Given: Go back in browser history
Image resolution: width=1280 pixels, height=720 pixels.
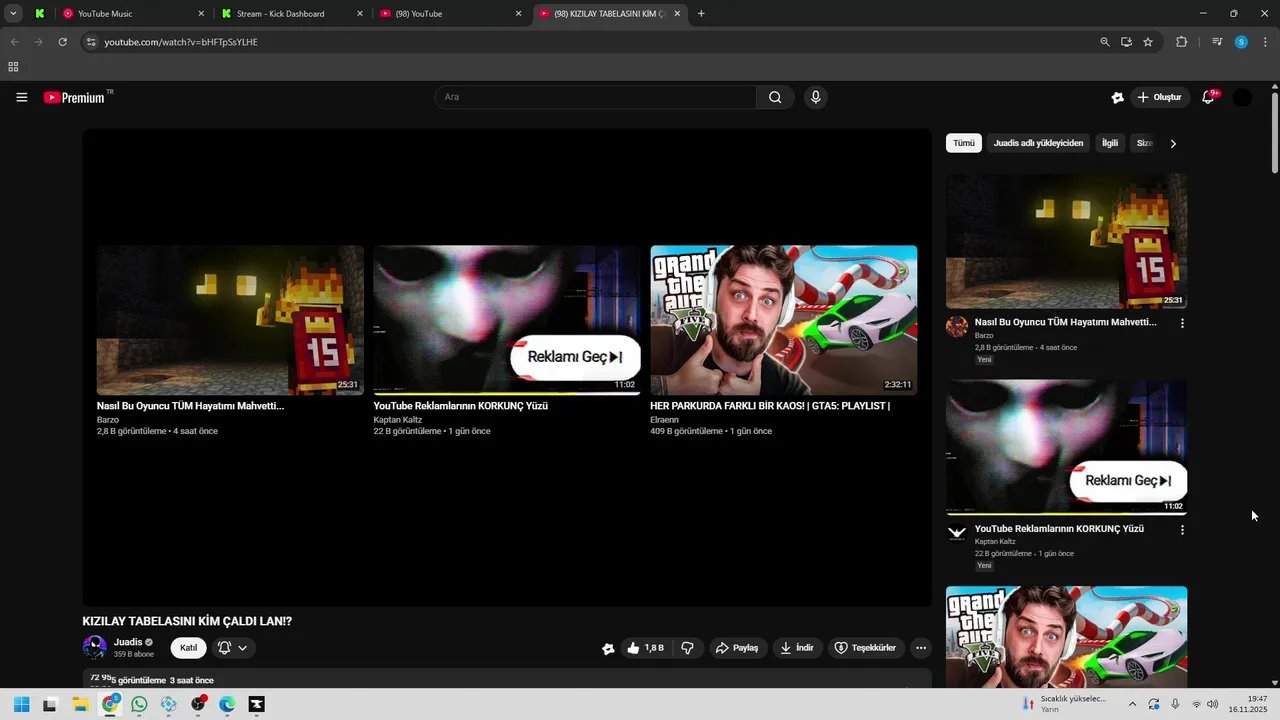Looking at the screenshot, I should [x=14, y=42].
